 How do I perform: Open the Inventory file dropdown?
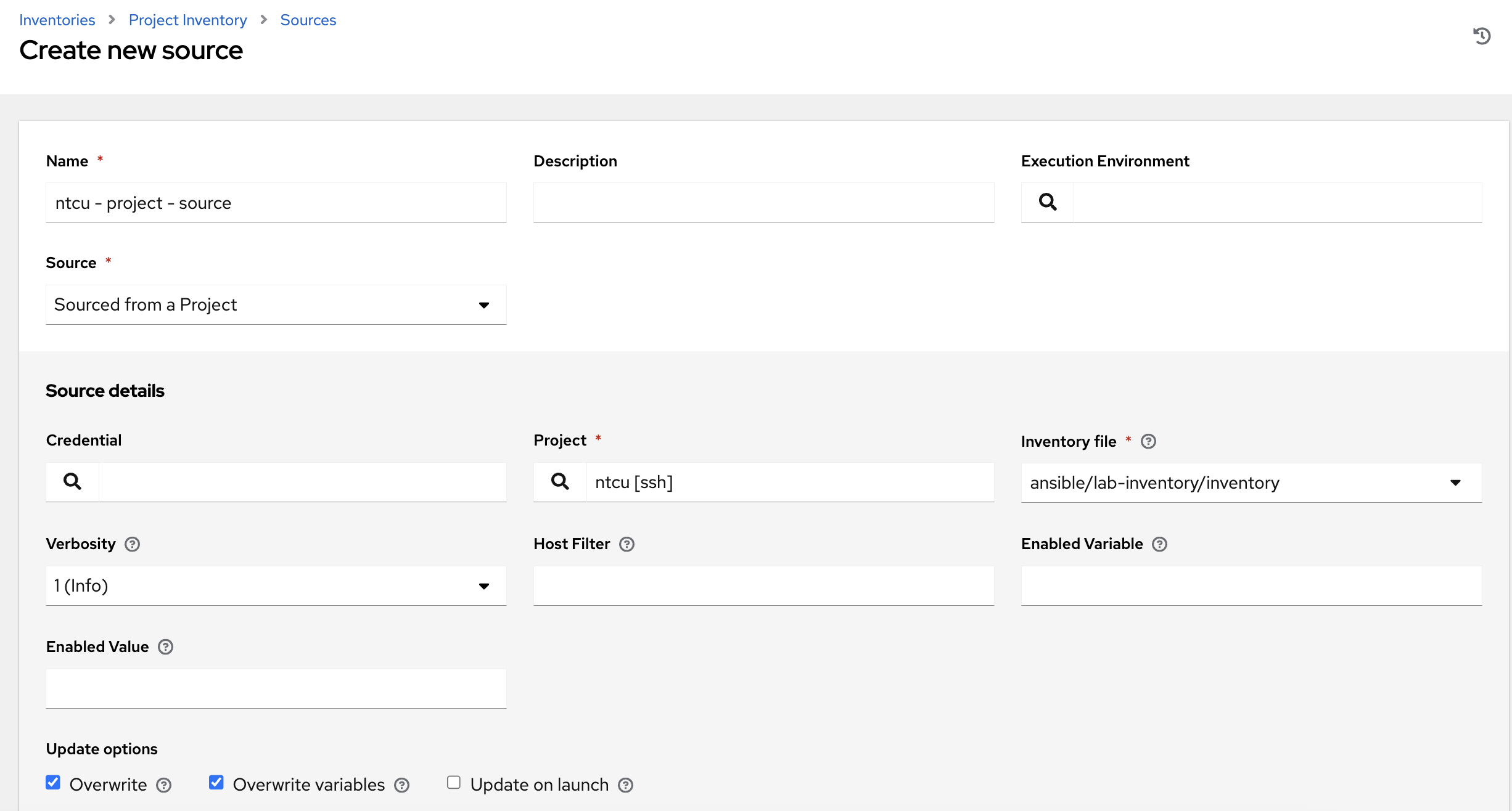(1251, 483)
